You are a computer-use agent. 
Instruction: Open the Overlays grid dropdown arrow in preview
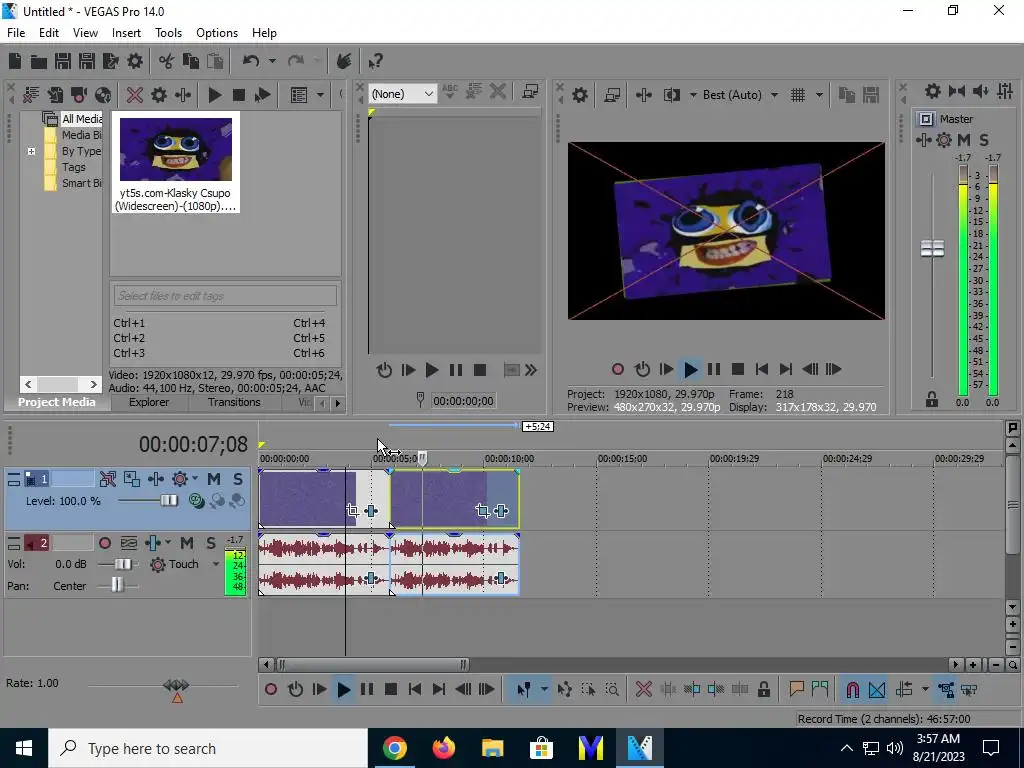(x=819, y=95)
